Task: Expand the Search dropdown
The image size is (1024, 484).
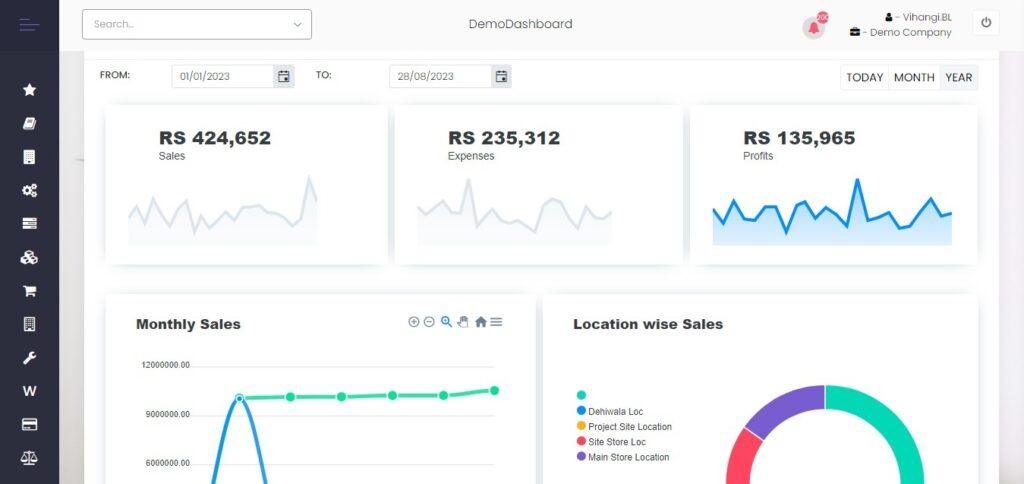Action: click(297, 24)
